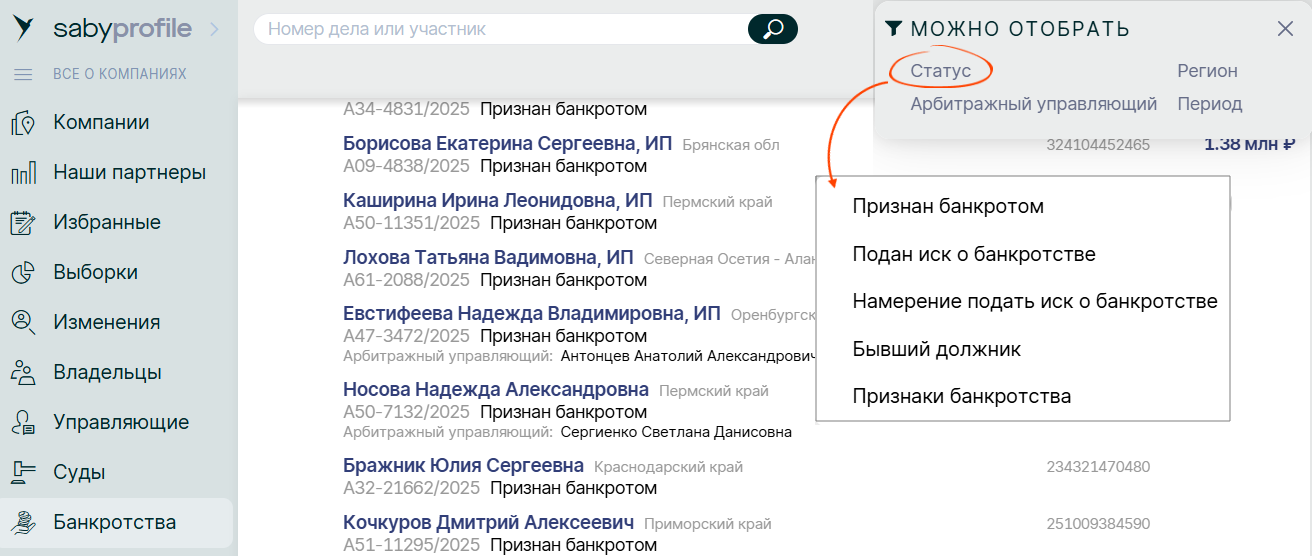Click the magnifier search button
This screenshot has height=556, width=1312.
[x=772, y=29]
